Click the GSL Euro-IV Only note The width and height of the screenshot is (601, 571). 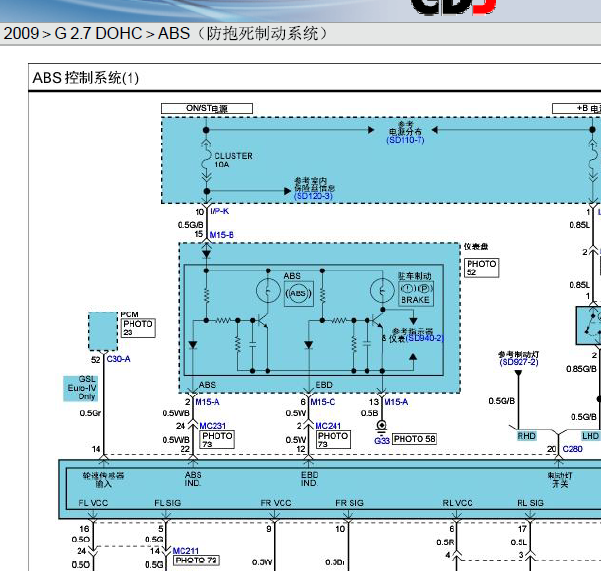(81, 388)
